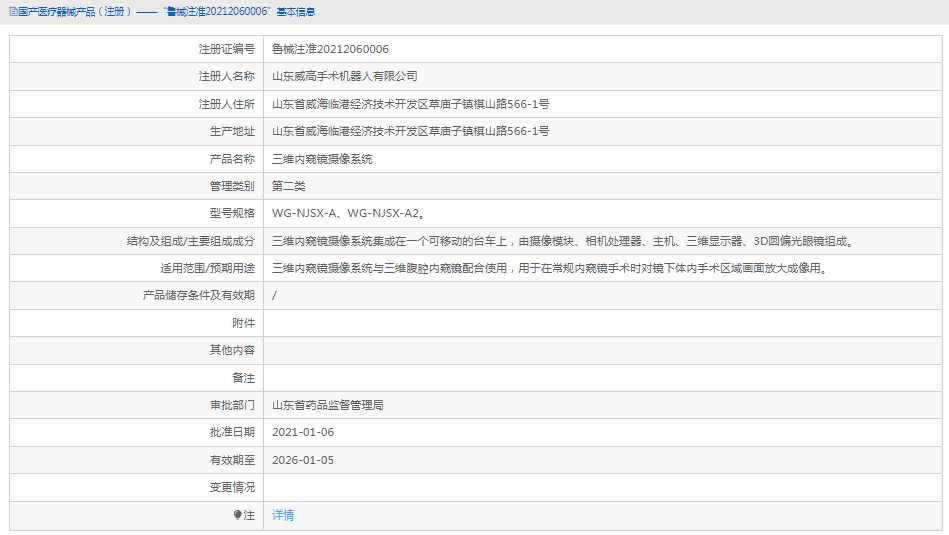Click the address value in the 生产地址 row
This screenshot has width=949, height=535.
410,131
